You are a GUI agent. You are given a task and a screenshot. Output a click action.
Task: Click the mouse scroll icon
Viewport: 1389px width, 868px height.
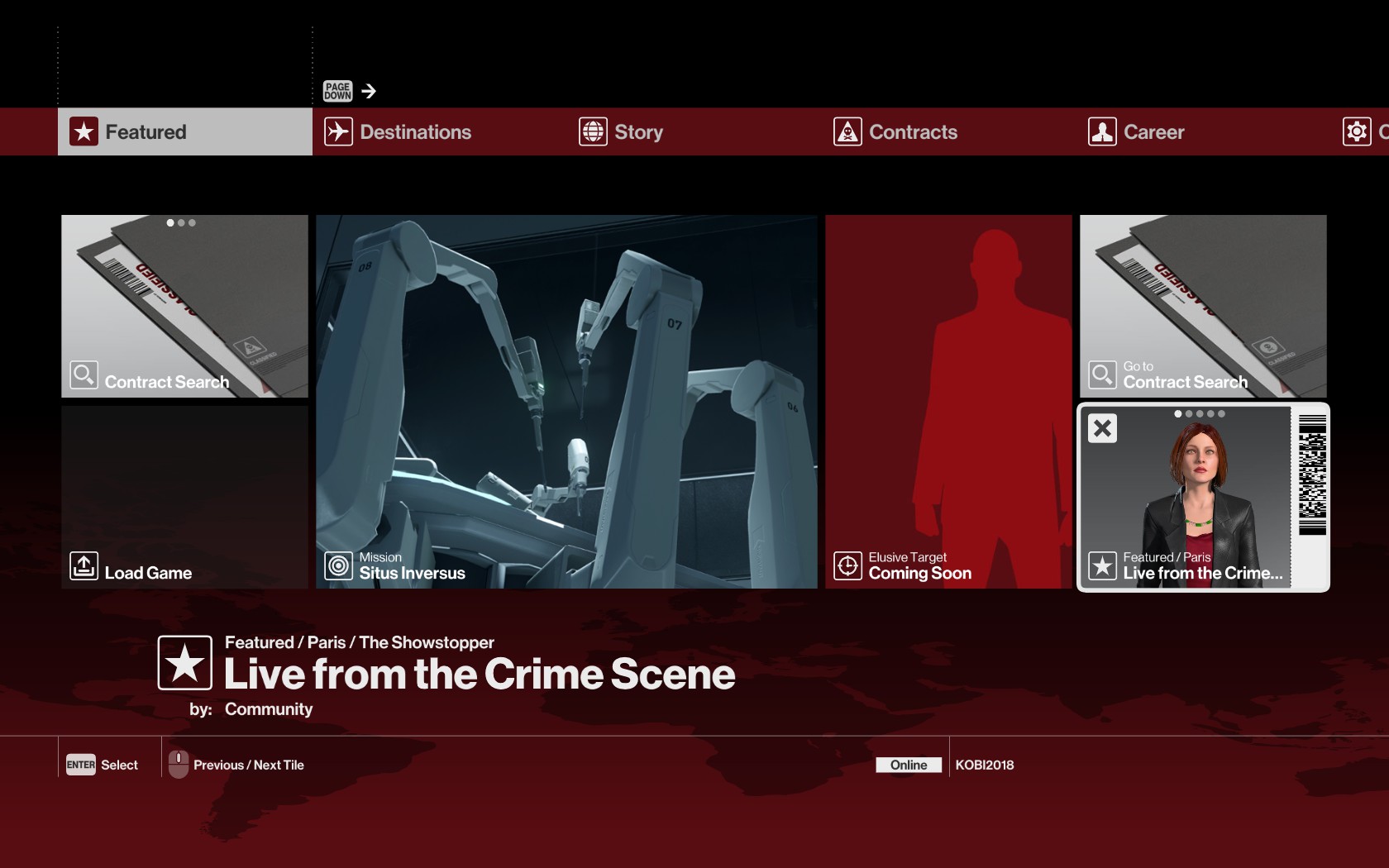tap(179, 764)
